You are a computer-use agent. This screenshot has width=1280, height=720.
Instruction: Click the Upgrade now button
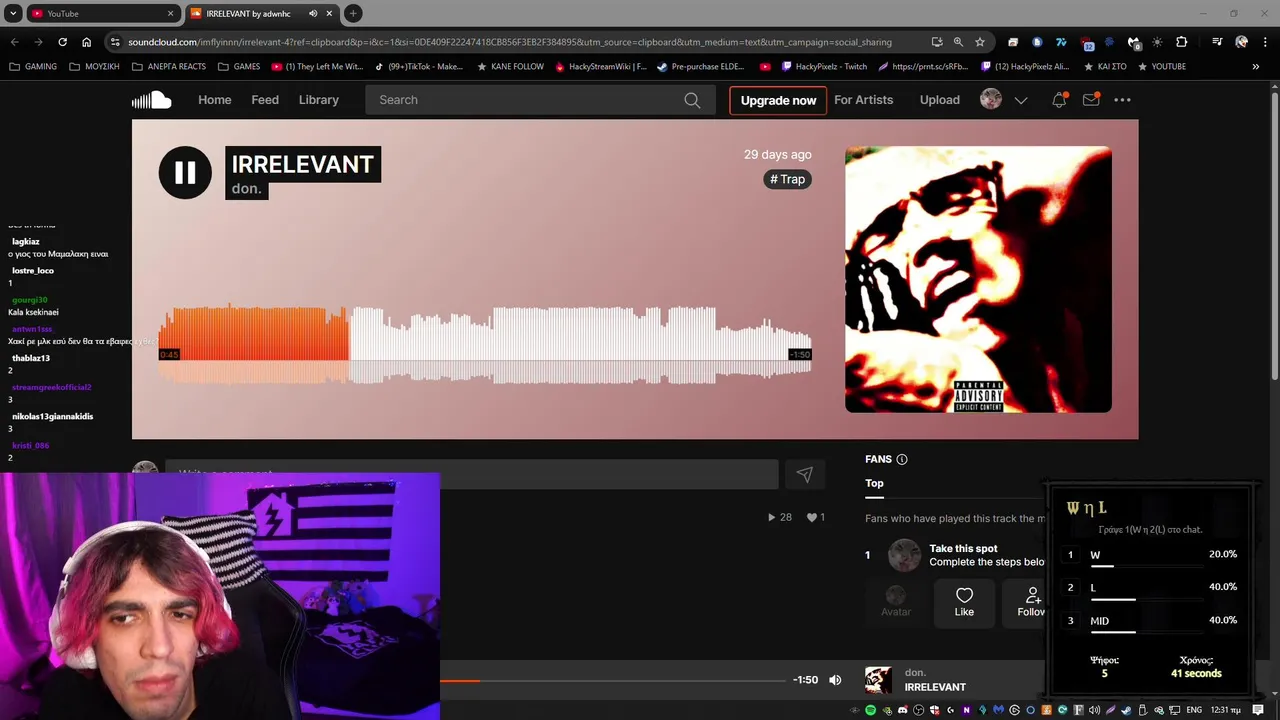pyautogui.click(x=778, y=100)
